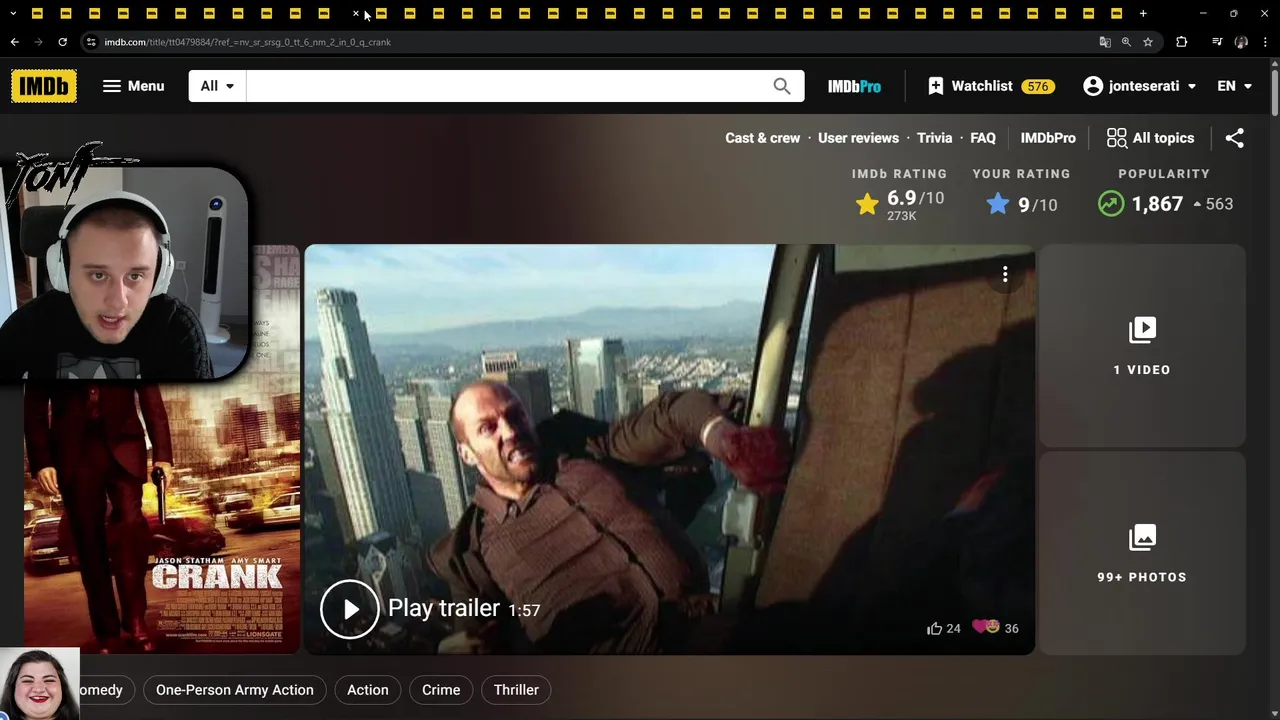The height and width of the screenshot is (720, 1280).
Task: Reload the page
Action: pos(62,42)
